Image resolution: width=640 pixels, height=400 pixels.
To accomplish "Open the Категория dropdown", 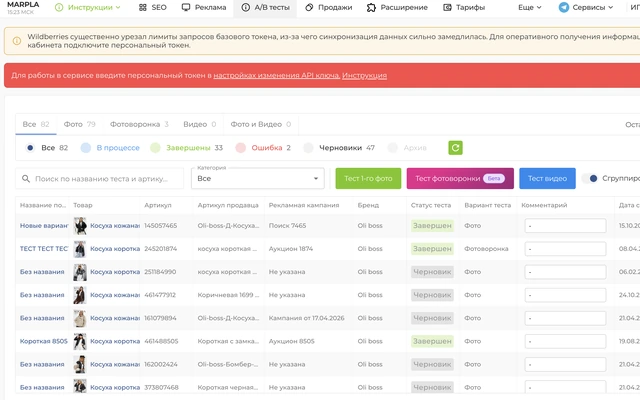I will (x=258, y=178).
